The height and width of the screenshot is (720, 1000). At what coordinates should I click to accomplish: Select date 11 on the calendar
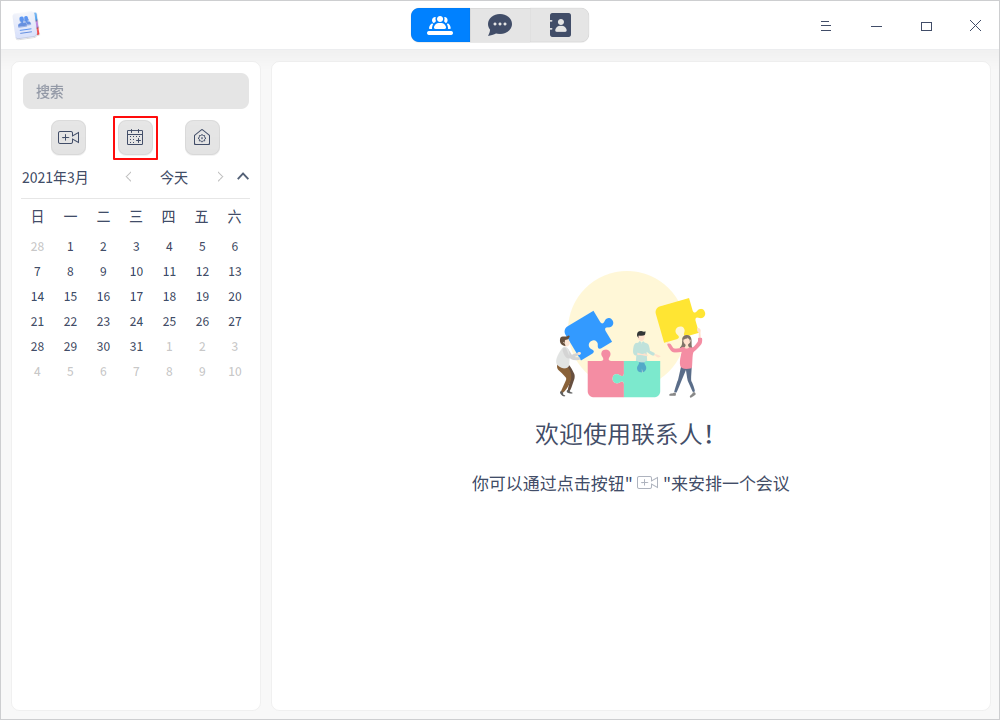point(169,272)
